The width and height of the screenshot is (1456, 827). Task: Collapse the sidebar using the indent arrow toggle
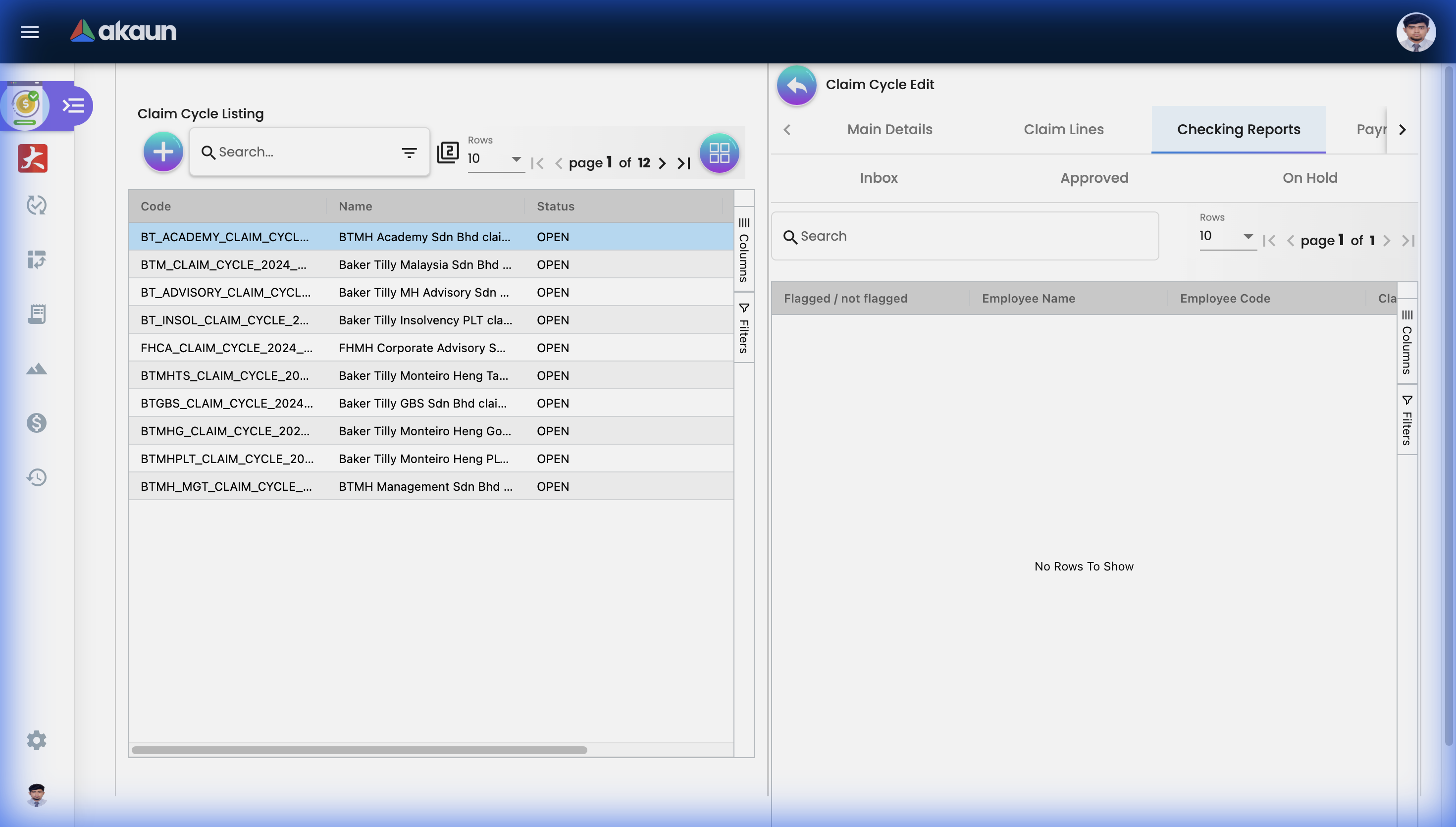tap(73, 105)
